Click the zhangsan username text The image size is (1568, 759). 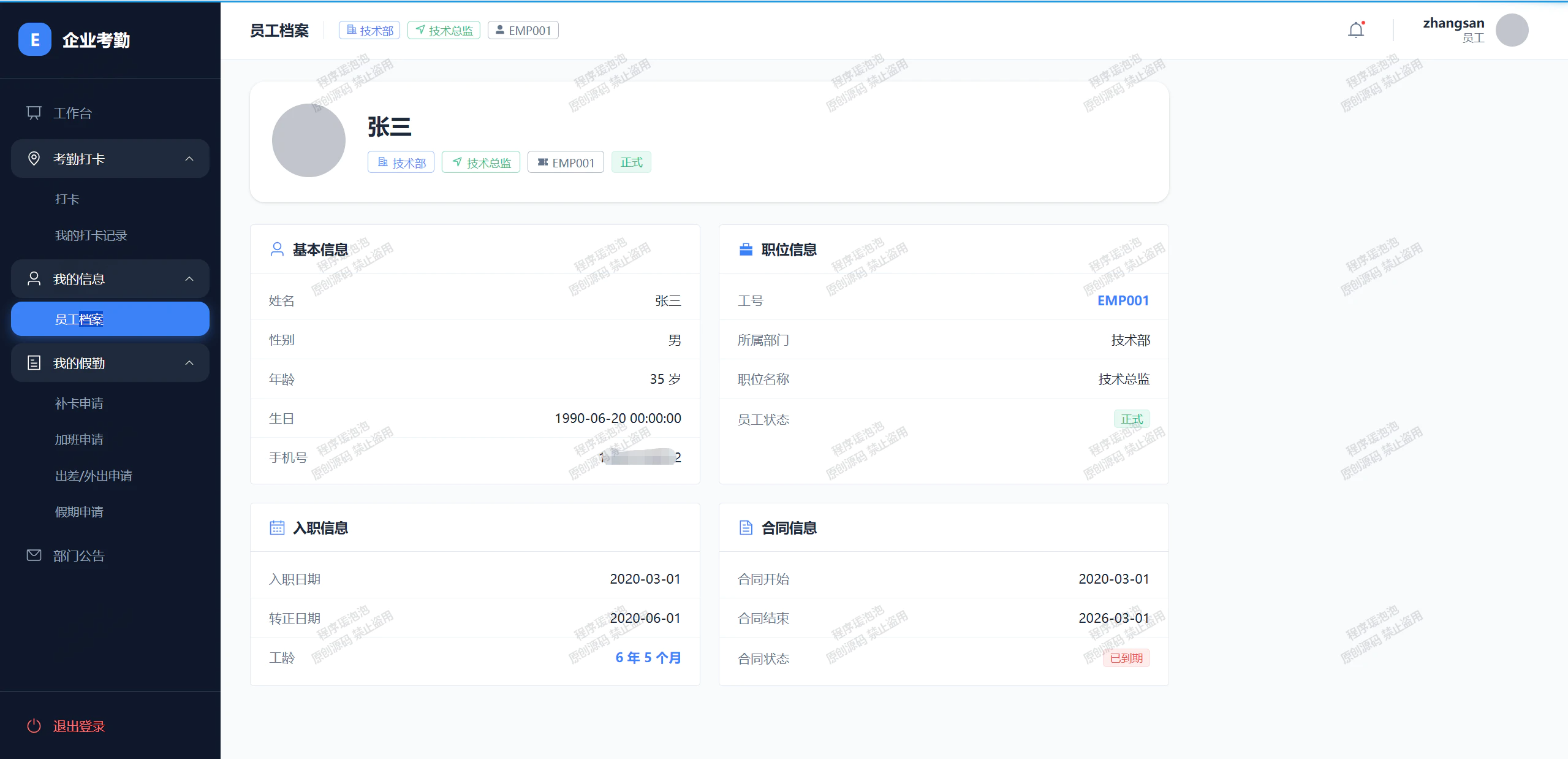pyautogui.click(x=1453, y=23)
